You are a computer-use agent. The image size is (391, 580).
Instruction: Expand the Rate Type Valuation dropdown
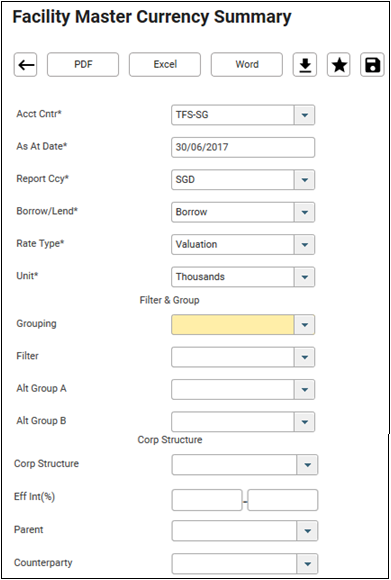304,245
